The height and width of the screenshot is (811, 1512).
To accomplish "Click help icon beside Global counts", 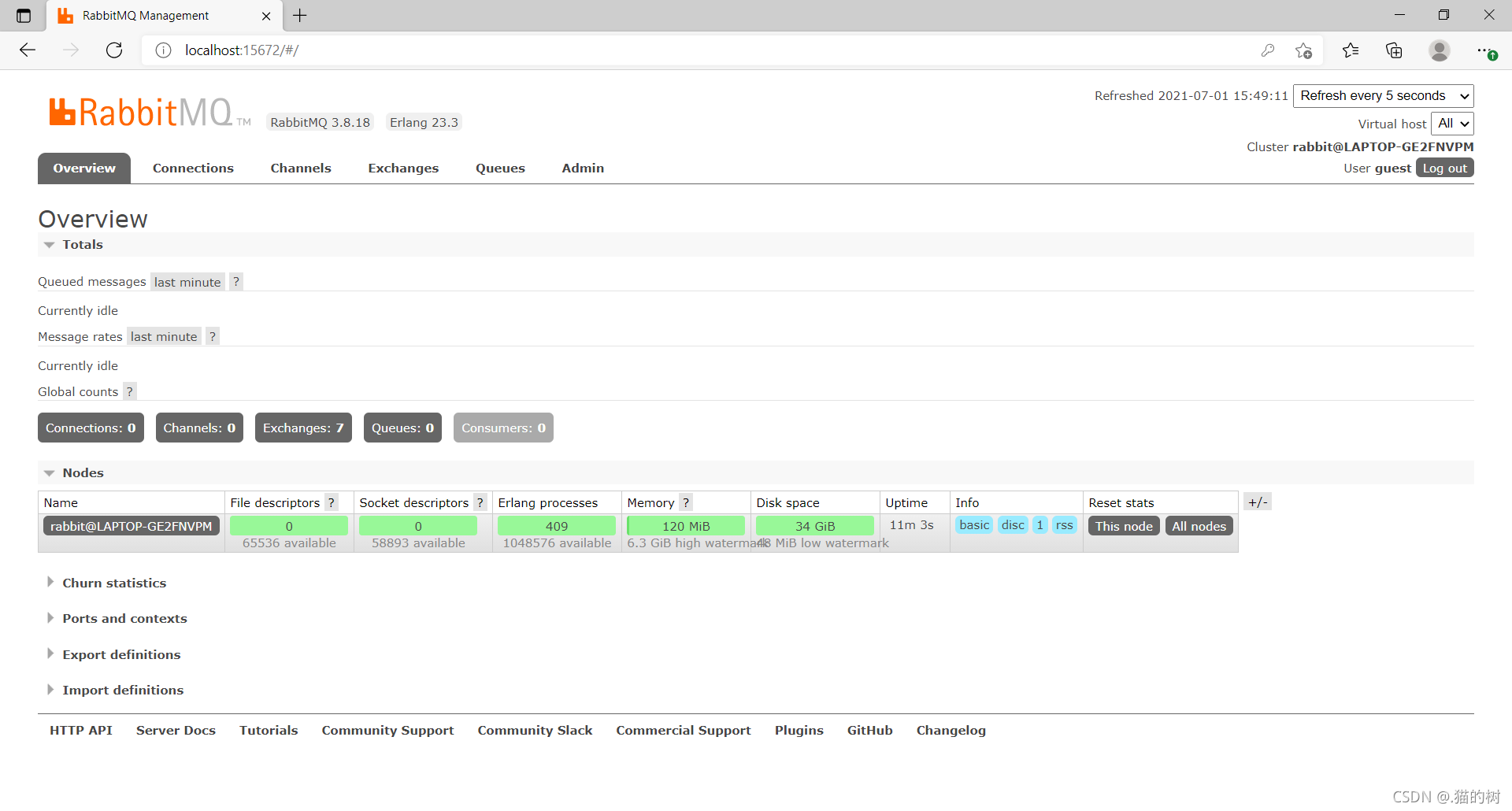I will [x=130, y=392].
